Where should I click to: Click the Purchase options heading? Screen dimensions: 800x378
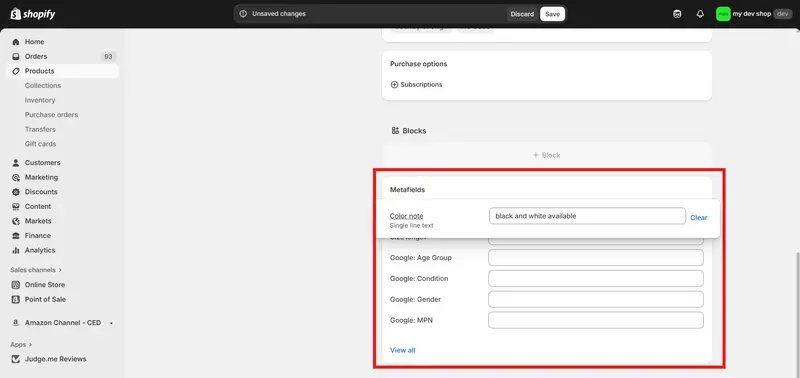tap(418, 64)
